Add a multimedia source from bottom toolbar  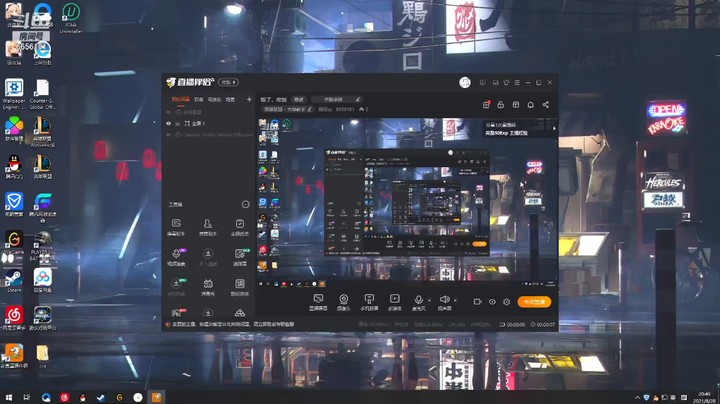(394, 302)
